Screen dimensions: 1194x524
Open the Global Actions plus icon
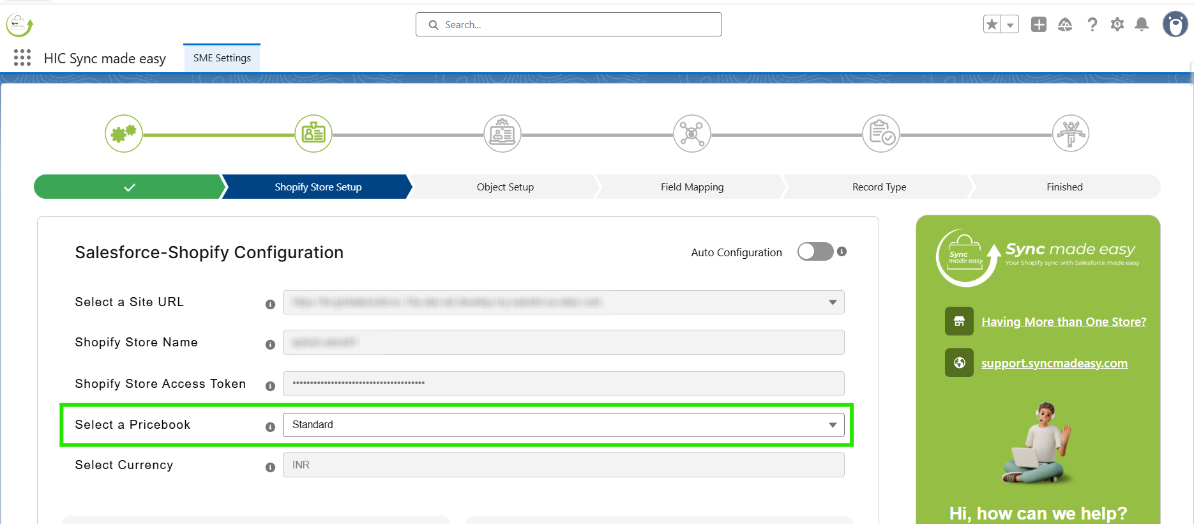click(1039, 24)
